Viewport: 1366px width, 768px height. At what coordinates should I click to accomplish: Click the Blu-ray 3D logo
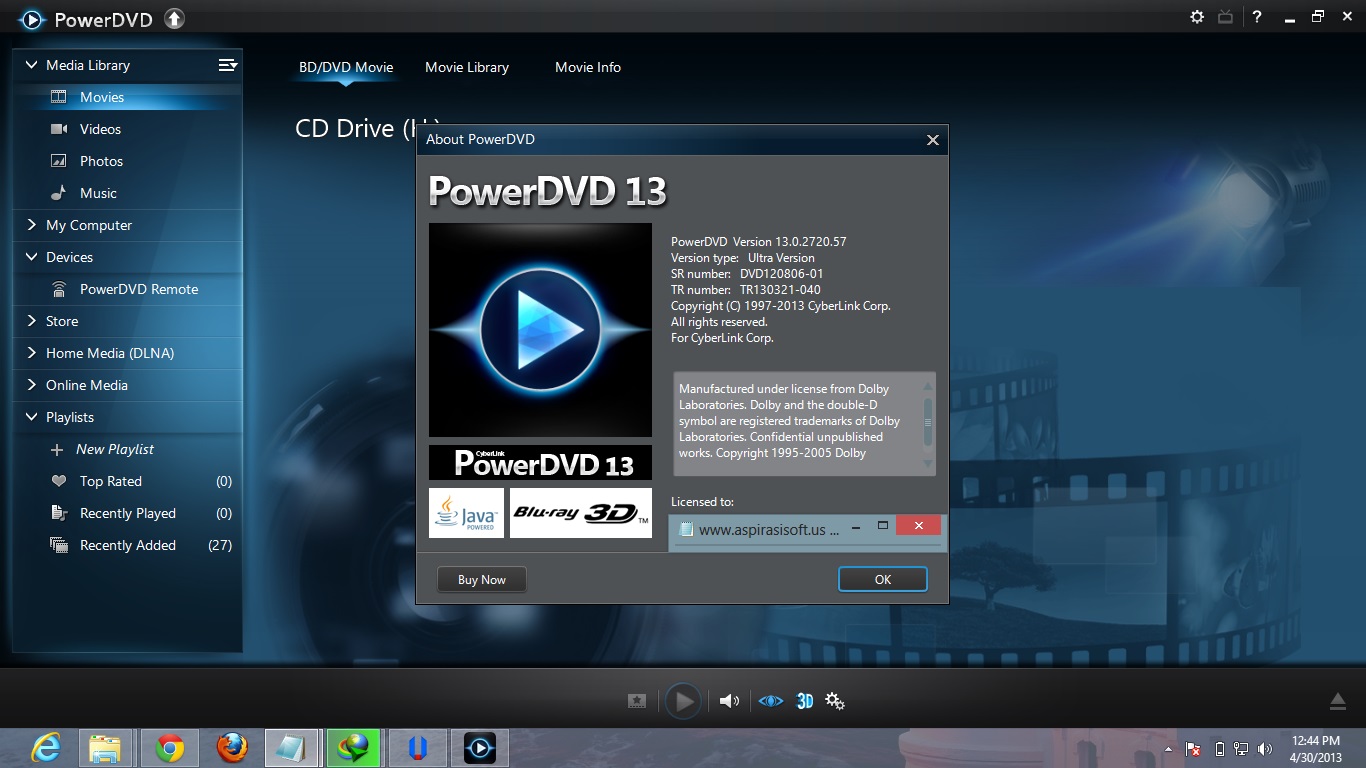pos(580,513)
